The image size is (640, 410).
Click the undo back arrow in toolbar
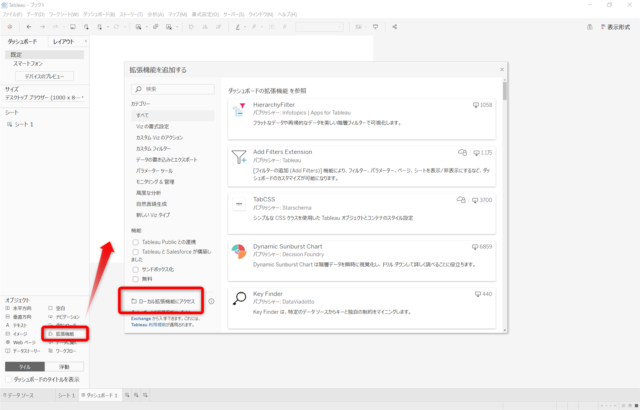click(29, 27)
